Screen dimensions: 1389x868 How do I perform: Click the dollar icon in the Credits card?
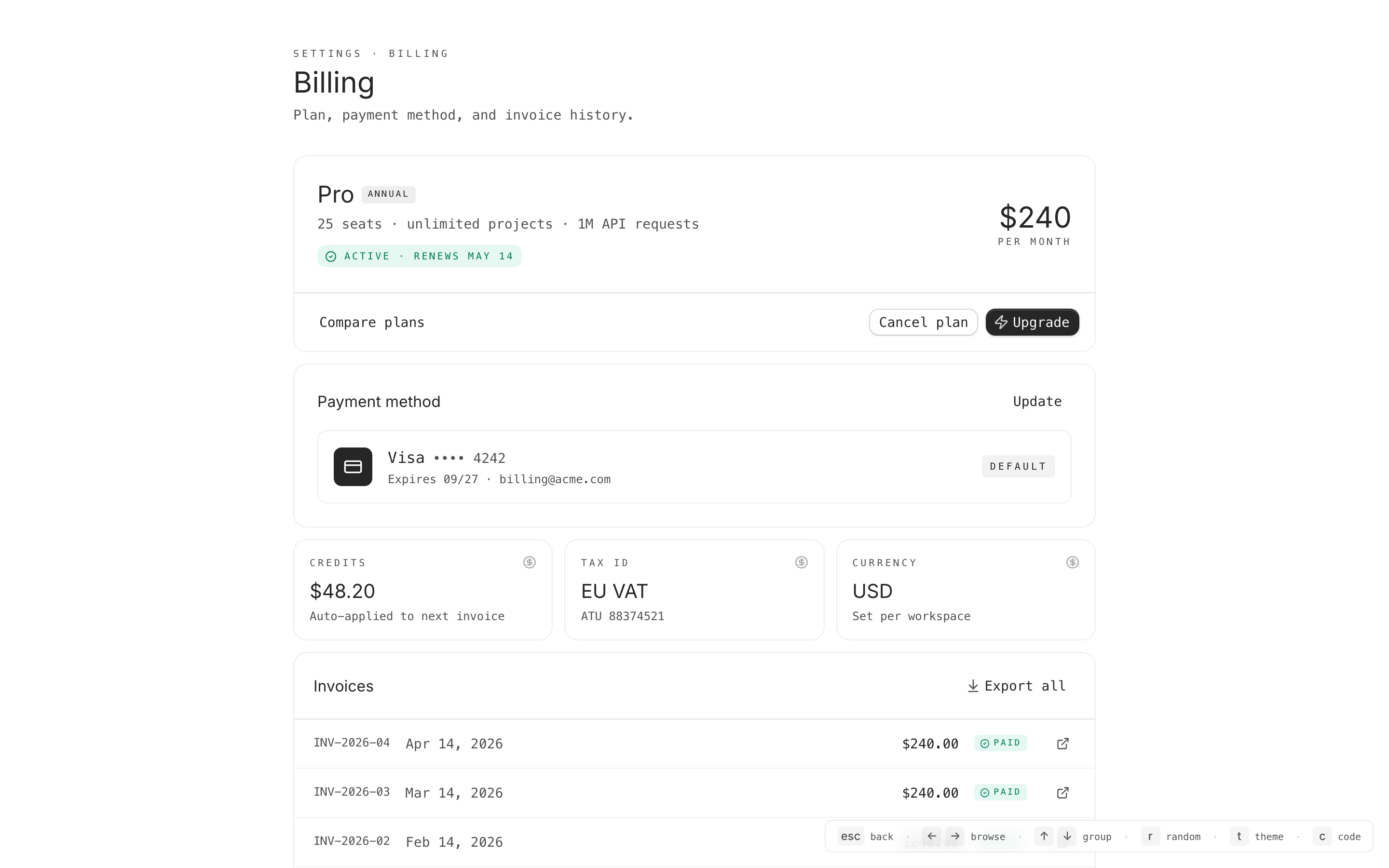529,563
